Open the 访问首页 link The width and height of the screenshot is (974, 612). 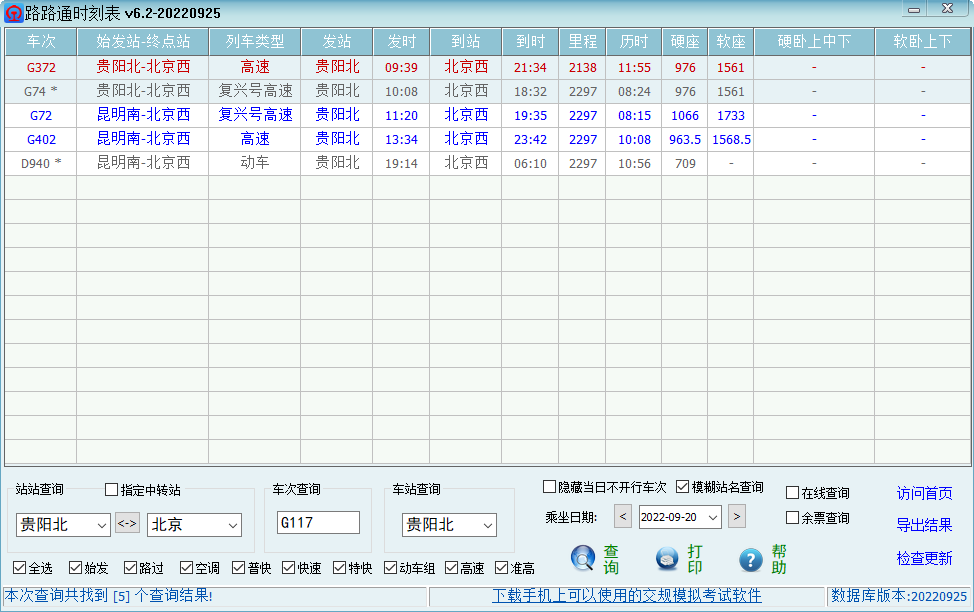click(x=922, y=492)
